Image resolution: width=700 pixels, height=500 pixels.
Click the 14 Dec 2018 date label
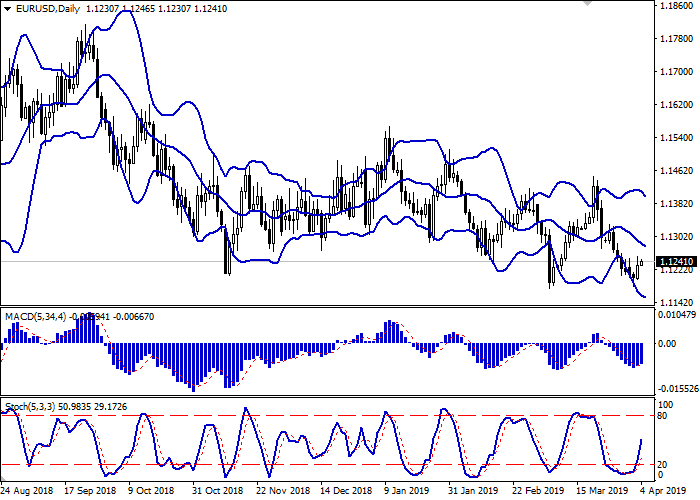click(346, 491)
